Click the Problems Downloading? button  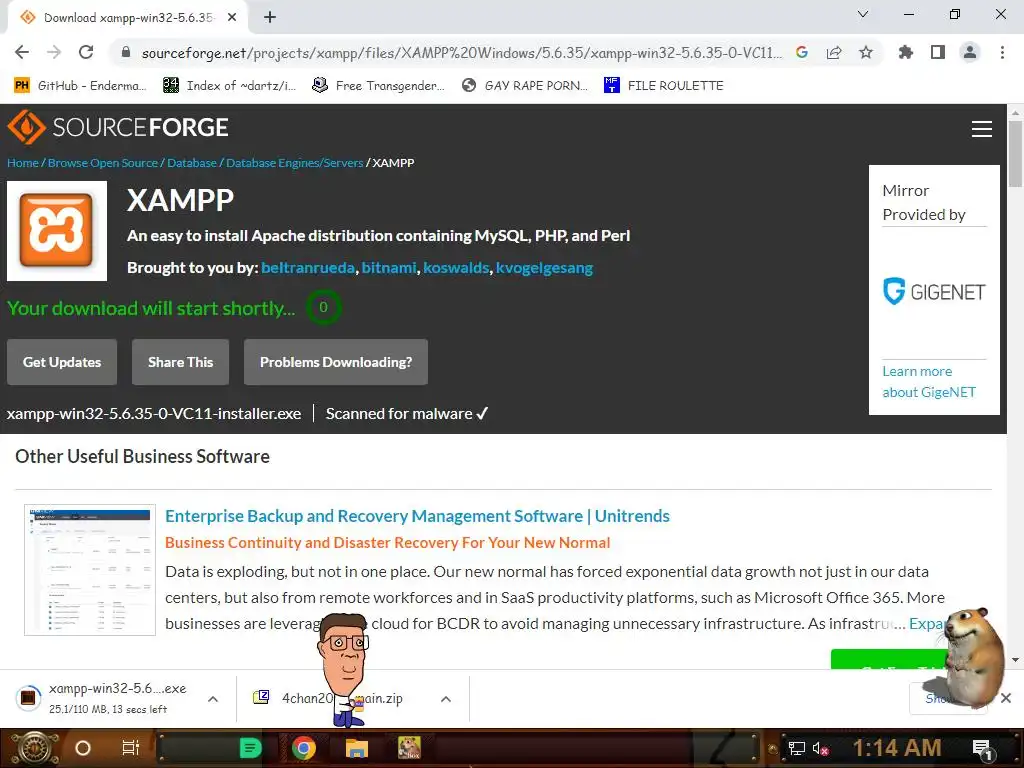(336, 362)
